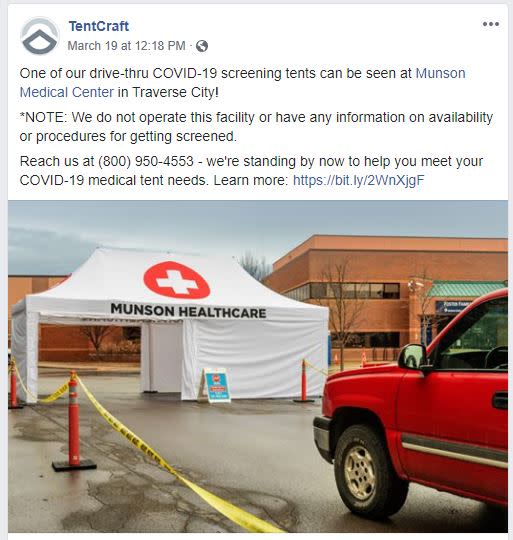Open the post options three-dot menu
This screenshot has width=513, height=540.
point(491,24)
